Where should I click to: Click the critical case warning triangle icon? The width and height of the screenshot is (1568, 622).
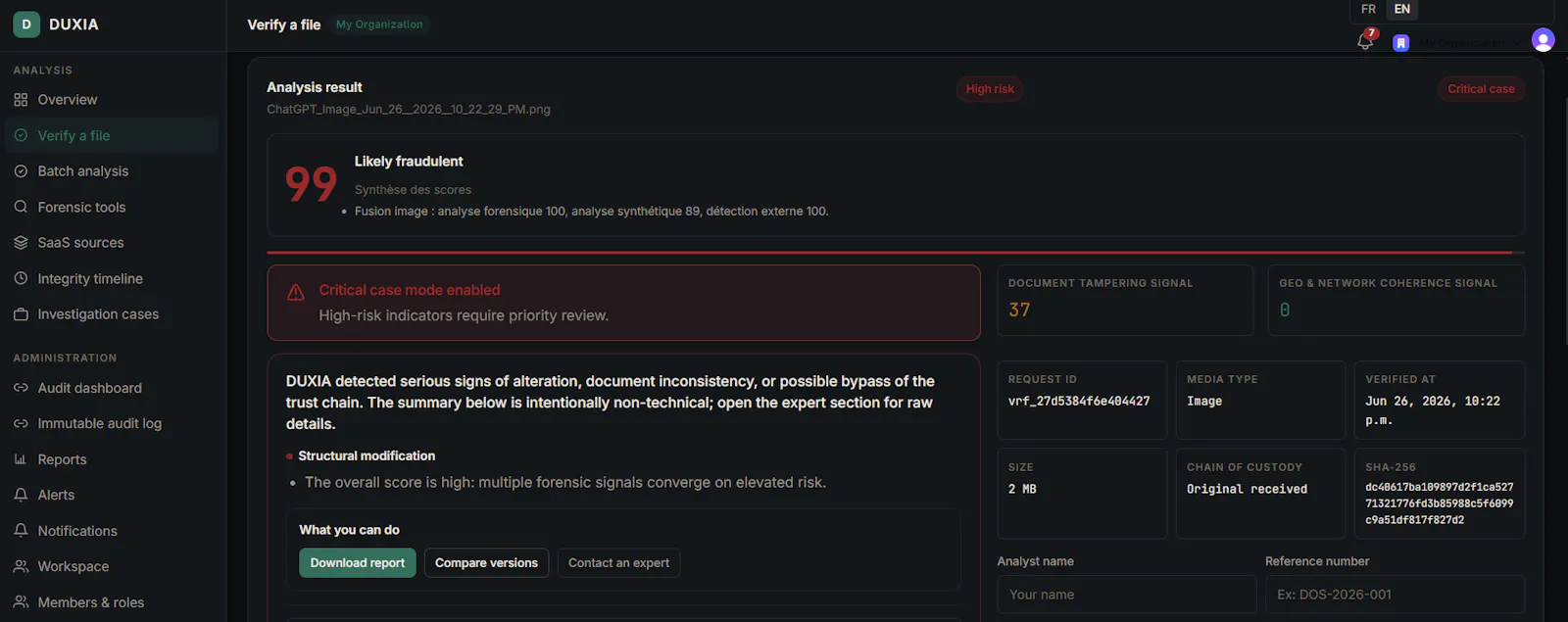pos(295,292)
